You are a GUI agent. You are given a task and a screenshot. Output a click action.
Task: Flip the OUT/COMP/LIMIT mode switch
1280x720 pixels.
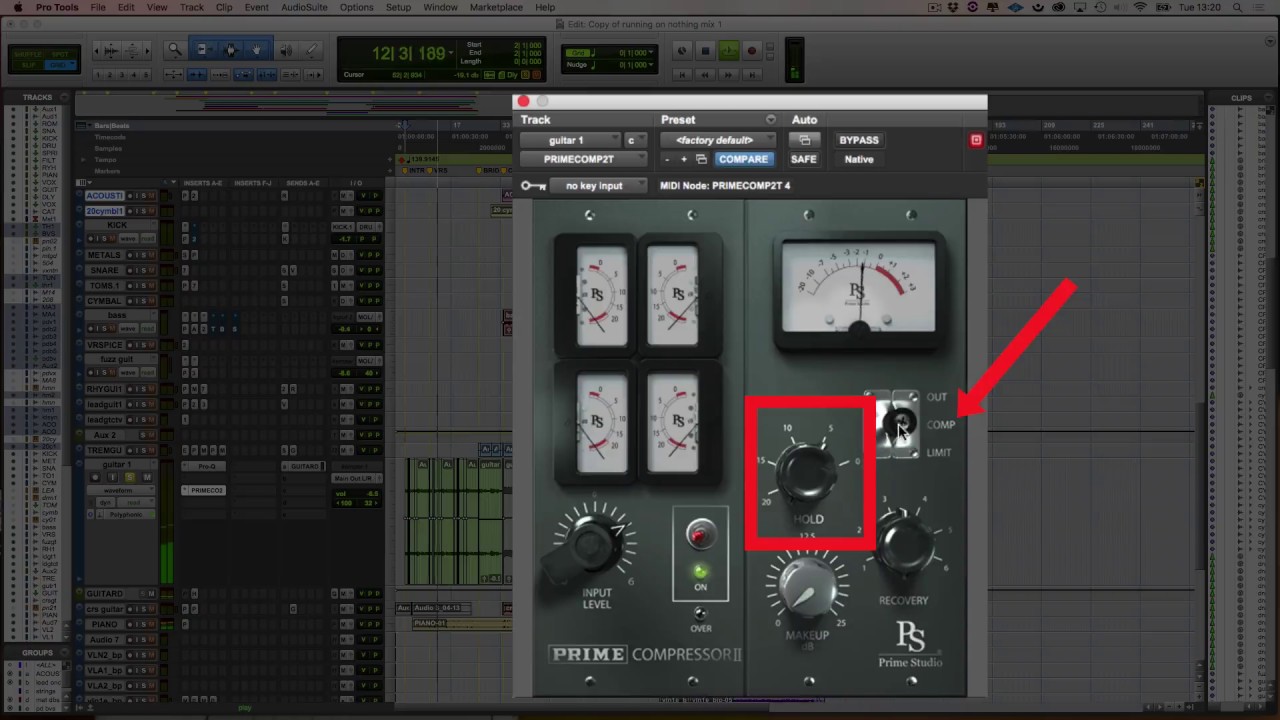902,425
